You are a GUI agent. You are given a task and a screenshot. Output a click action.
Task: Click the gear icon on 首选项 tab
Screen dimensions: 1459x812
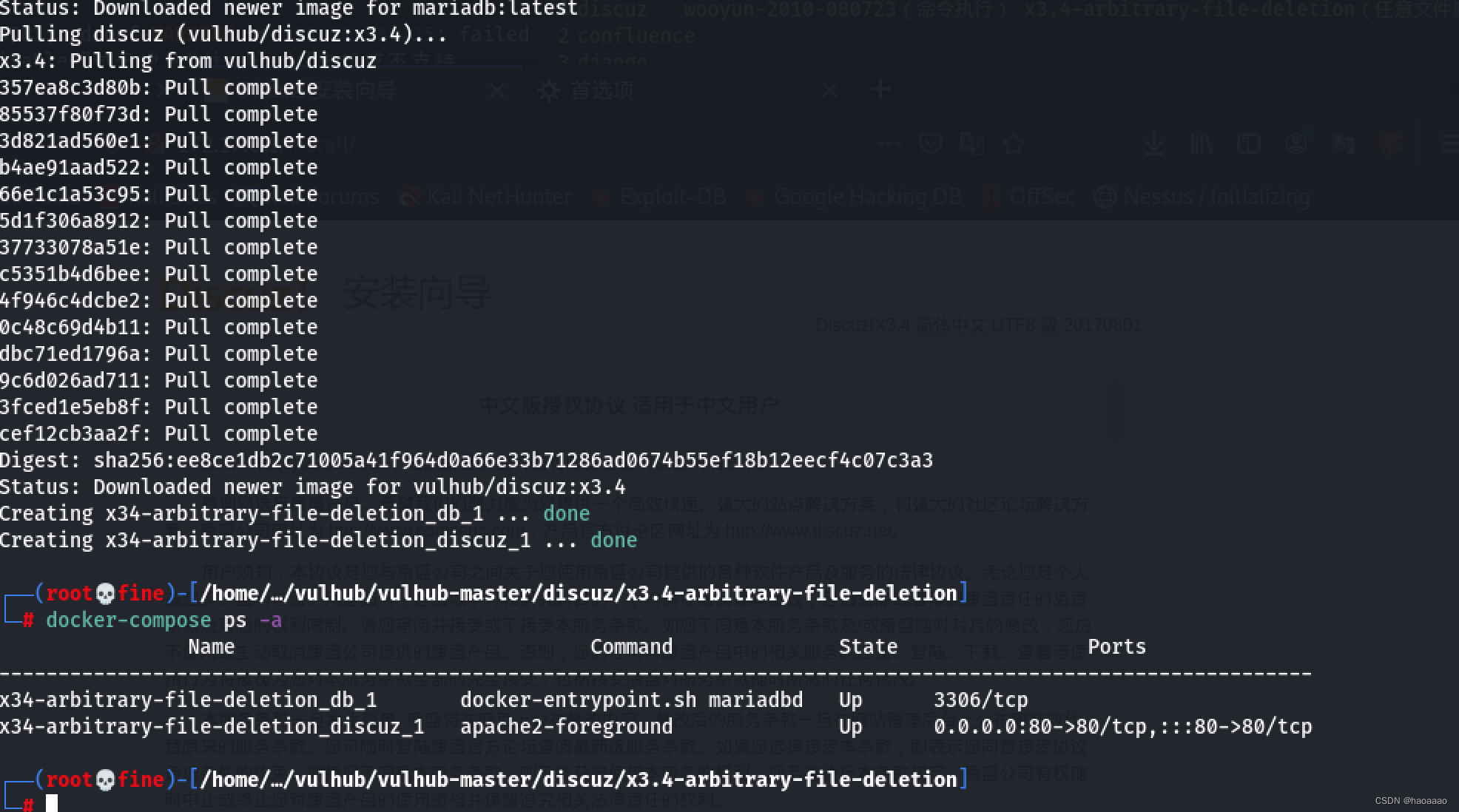tap(548, 90)
